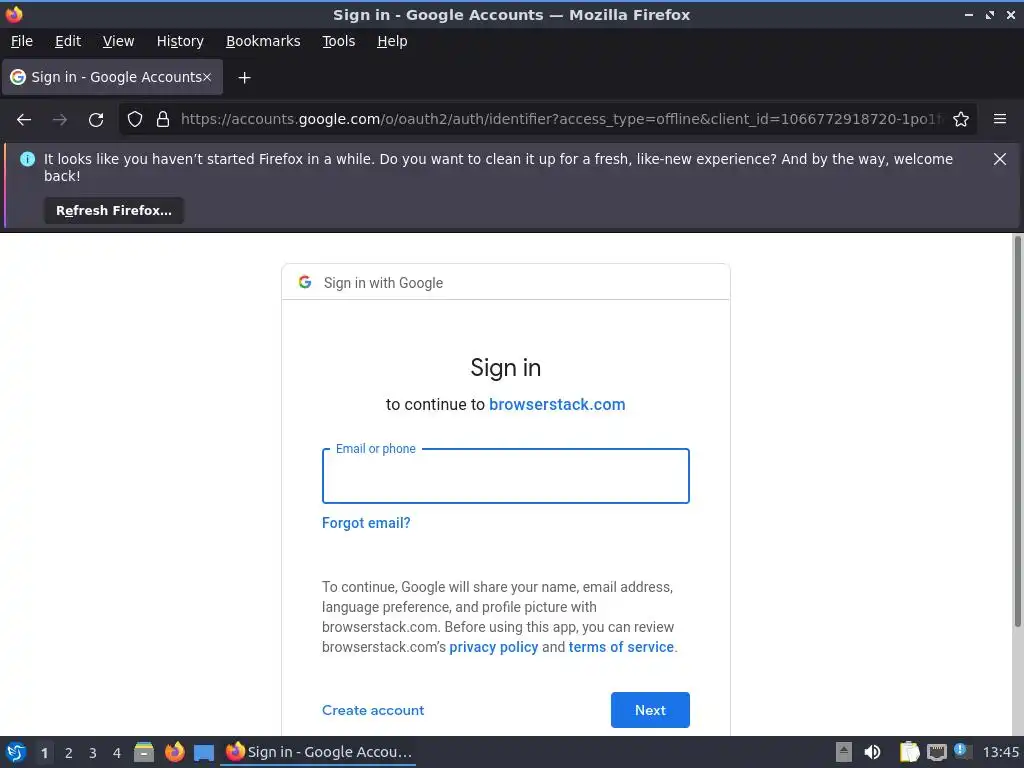This screenshot has height=768, width=1024.
Task: Dismiss the Firefox refresh notification bar
Action: tap(1000, 159)
